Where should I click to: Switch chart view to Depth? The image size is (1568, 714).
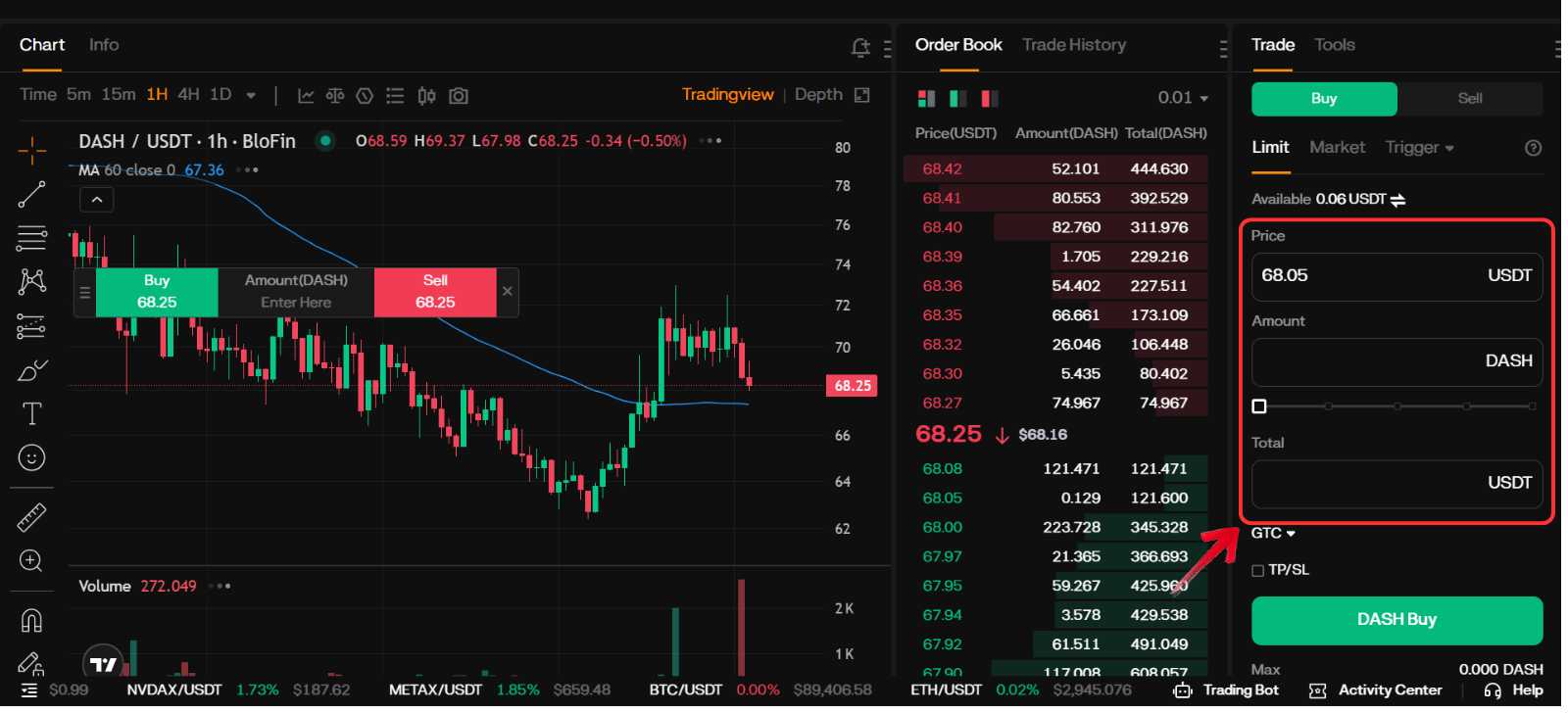click(817, 95)
